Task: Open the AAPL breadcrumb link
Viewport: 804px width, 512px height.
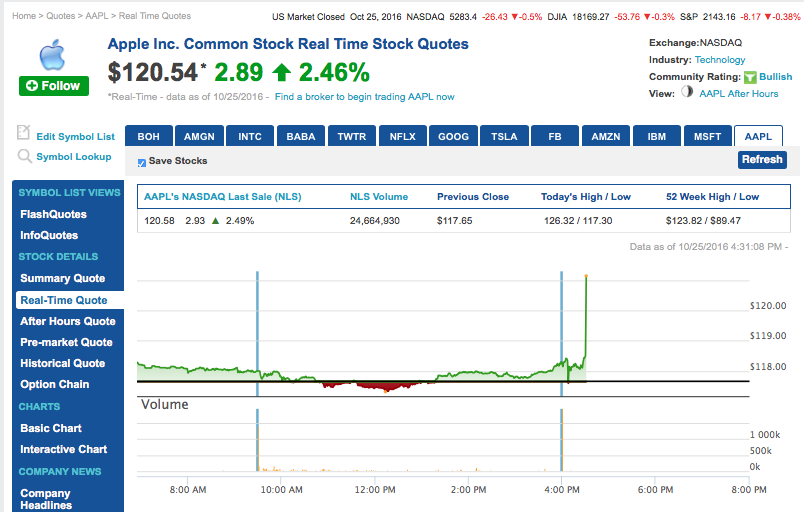Action: coord(97,16)
